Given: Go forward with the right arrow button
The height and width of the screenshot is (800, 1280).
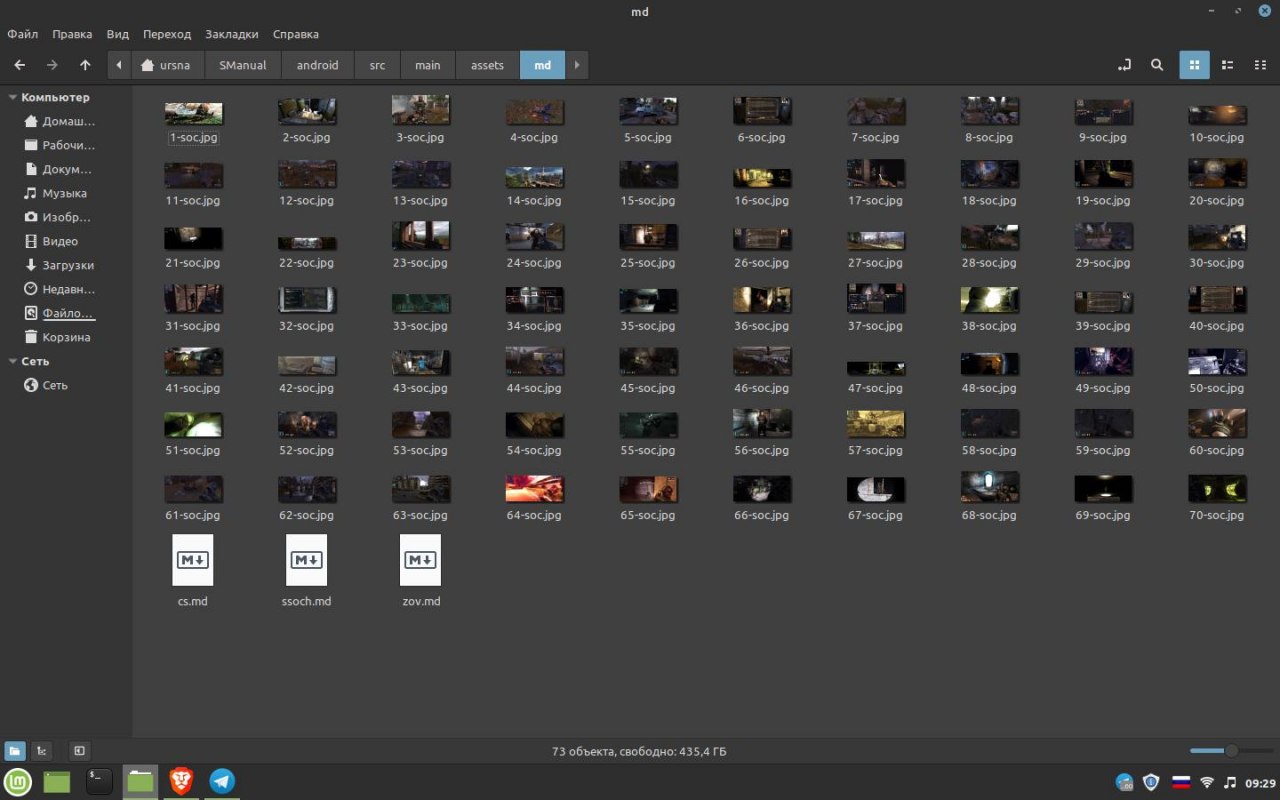Looking at the screenshot, I should (x=52, y=65).
